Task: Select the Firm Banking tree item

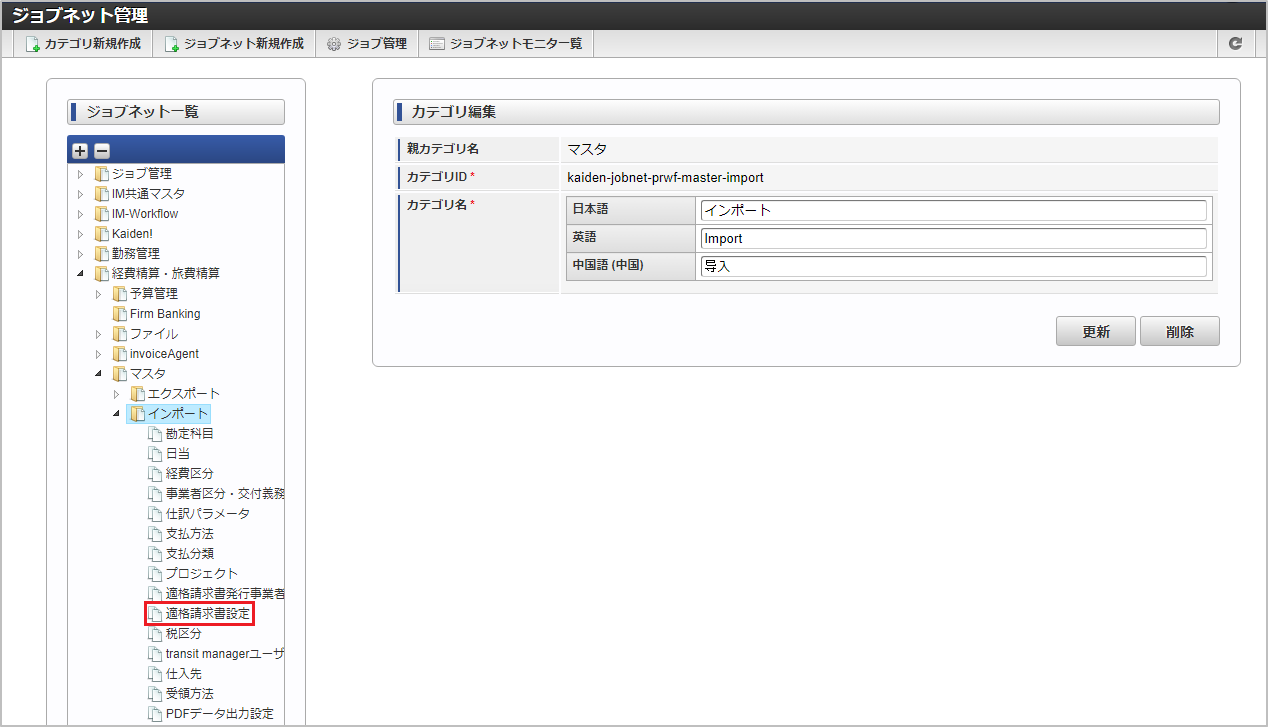Action: 164,314
